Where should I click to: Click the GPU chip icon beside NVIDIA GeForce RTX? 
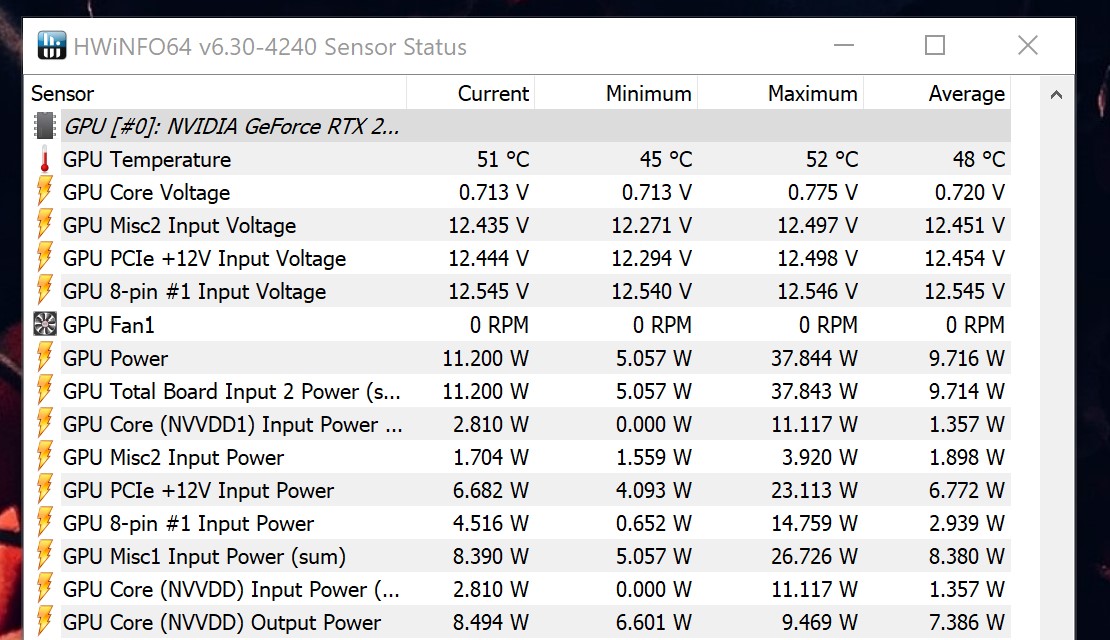(45, 126)
